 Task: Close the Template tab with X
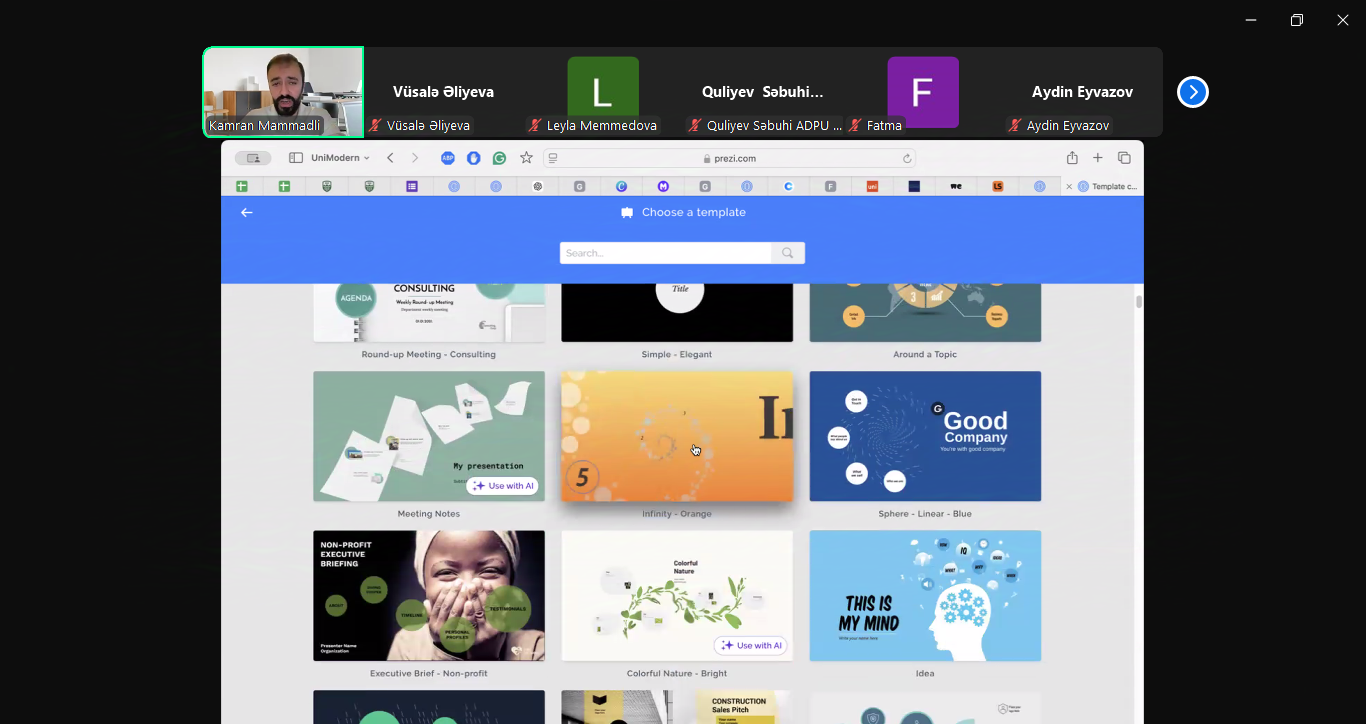(x=1069, y=186)
